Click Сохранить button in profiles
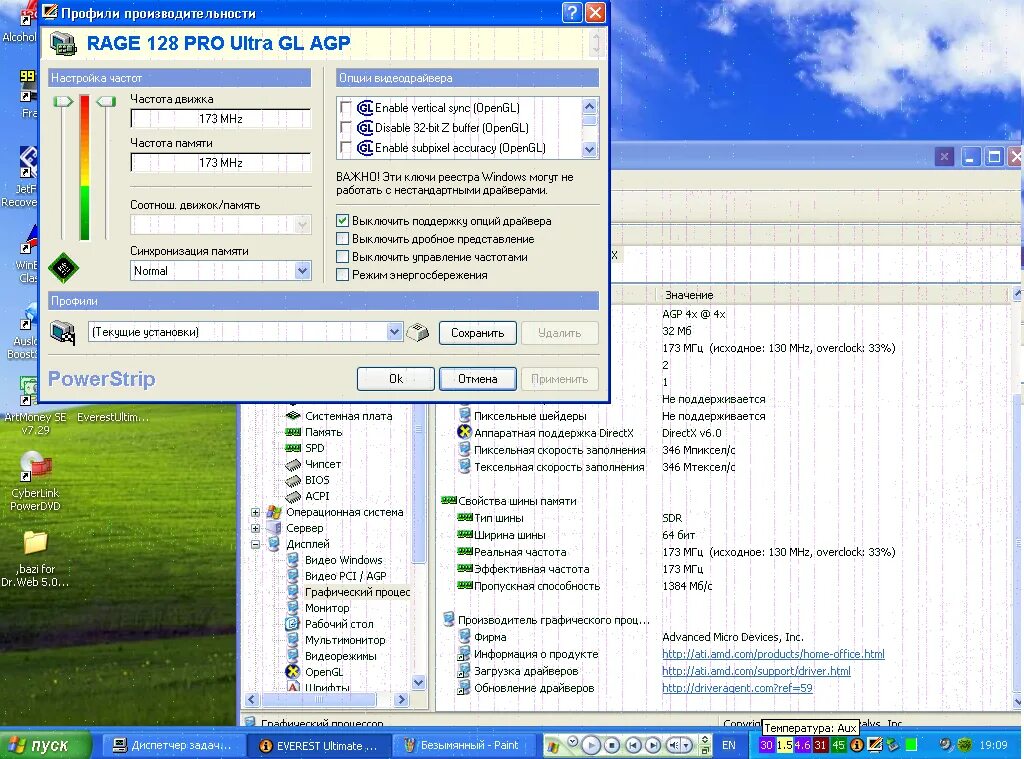The image size is (1024, 759). pyautogui.click(x=477, y=333)
